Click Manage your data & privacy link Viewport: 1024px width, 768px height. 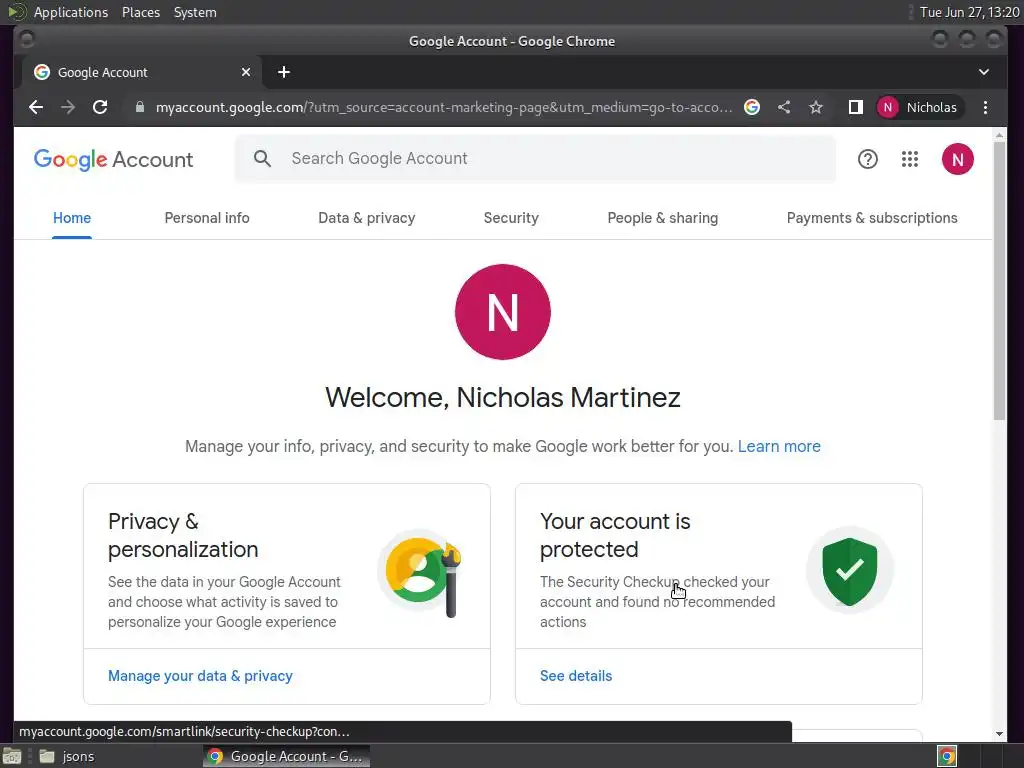(x=200, y=676)
